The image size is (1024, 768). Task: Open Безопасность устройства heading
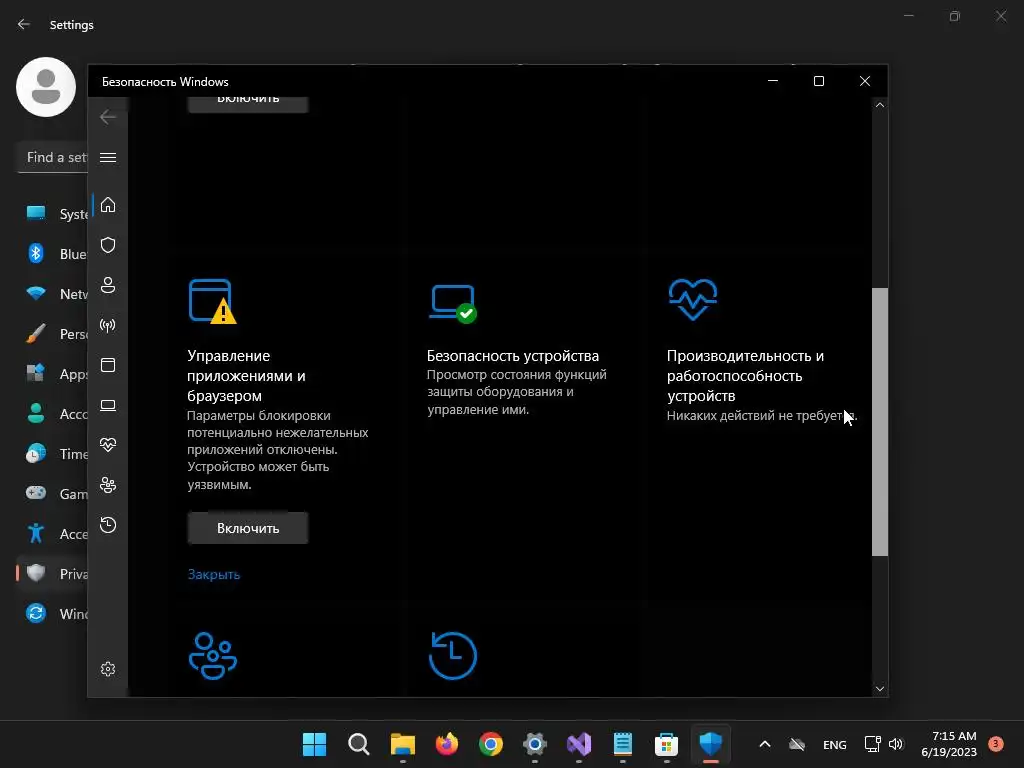513,356
